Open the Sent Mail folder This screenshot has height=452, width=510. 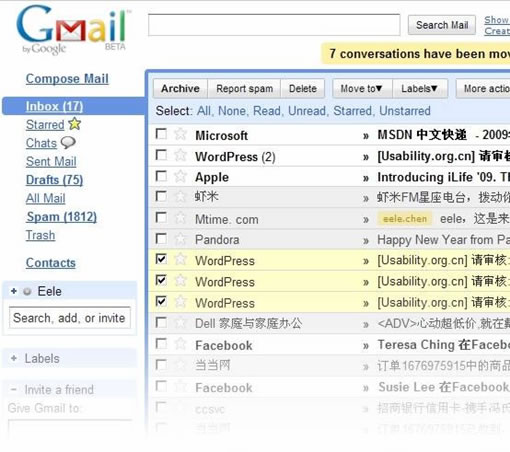tap(51, 161)
